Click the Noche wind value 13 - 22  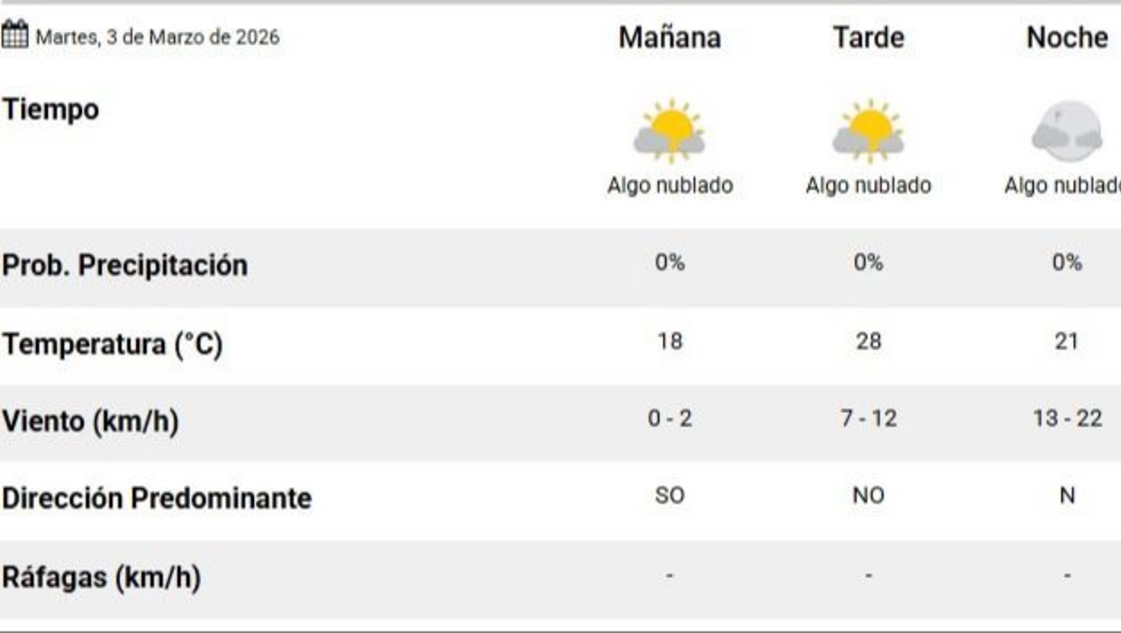(1067, 419)
